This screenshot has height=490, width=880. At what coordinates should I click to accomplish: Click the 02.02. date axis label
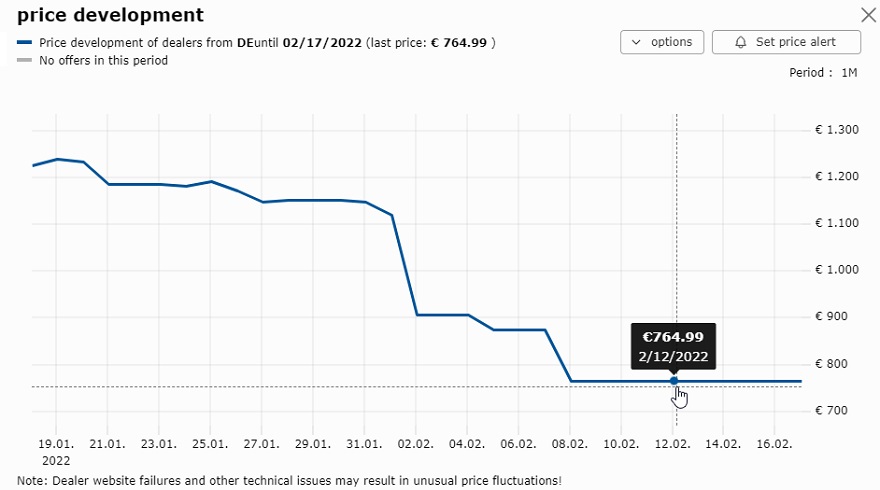coord(415,444)
